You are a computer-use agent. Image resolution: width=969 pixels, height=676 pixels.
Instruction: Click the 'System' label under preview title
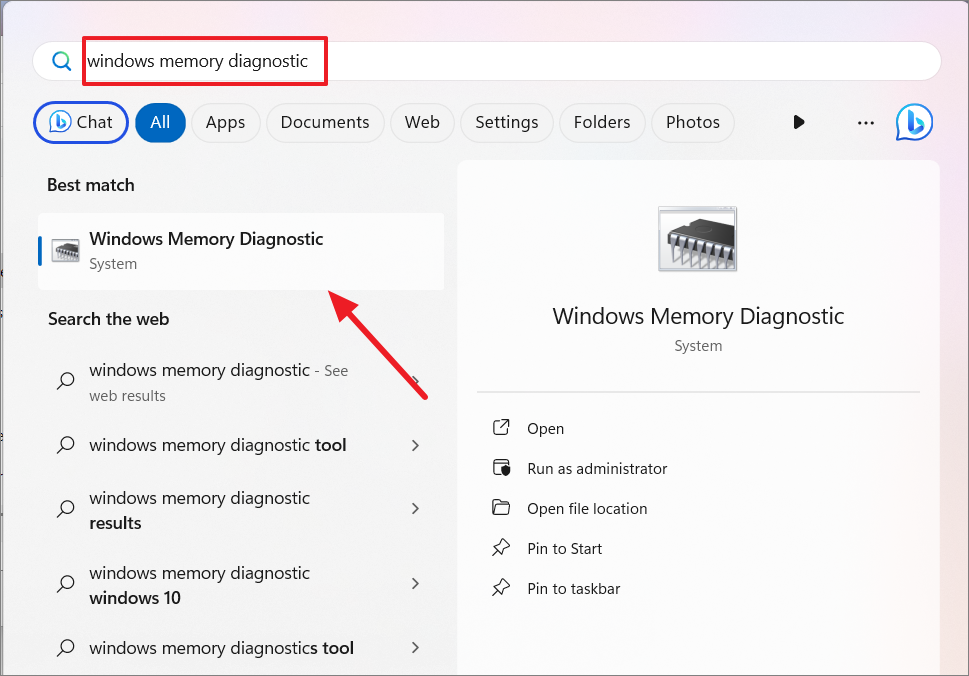click(698, 345)
